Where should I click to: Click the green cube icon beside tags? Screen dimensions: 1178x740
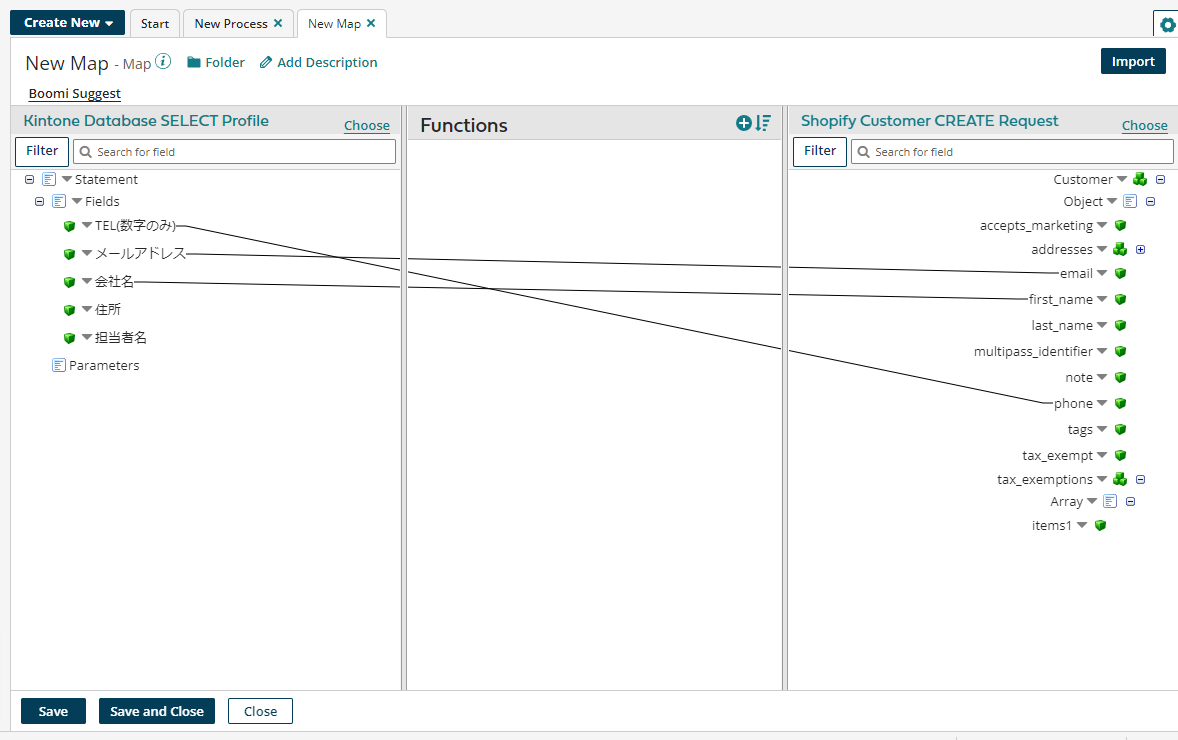click(1120, 430)
